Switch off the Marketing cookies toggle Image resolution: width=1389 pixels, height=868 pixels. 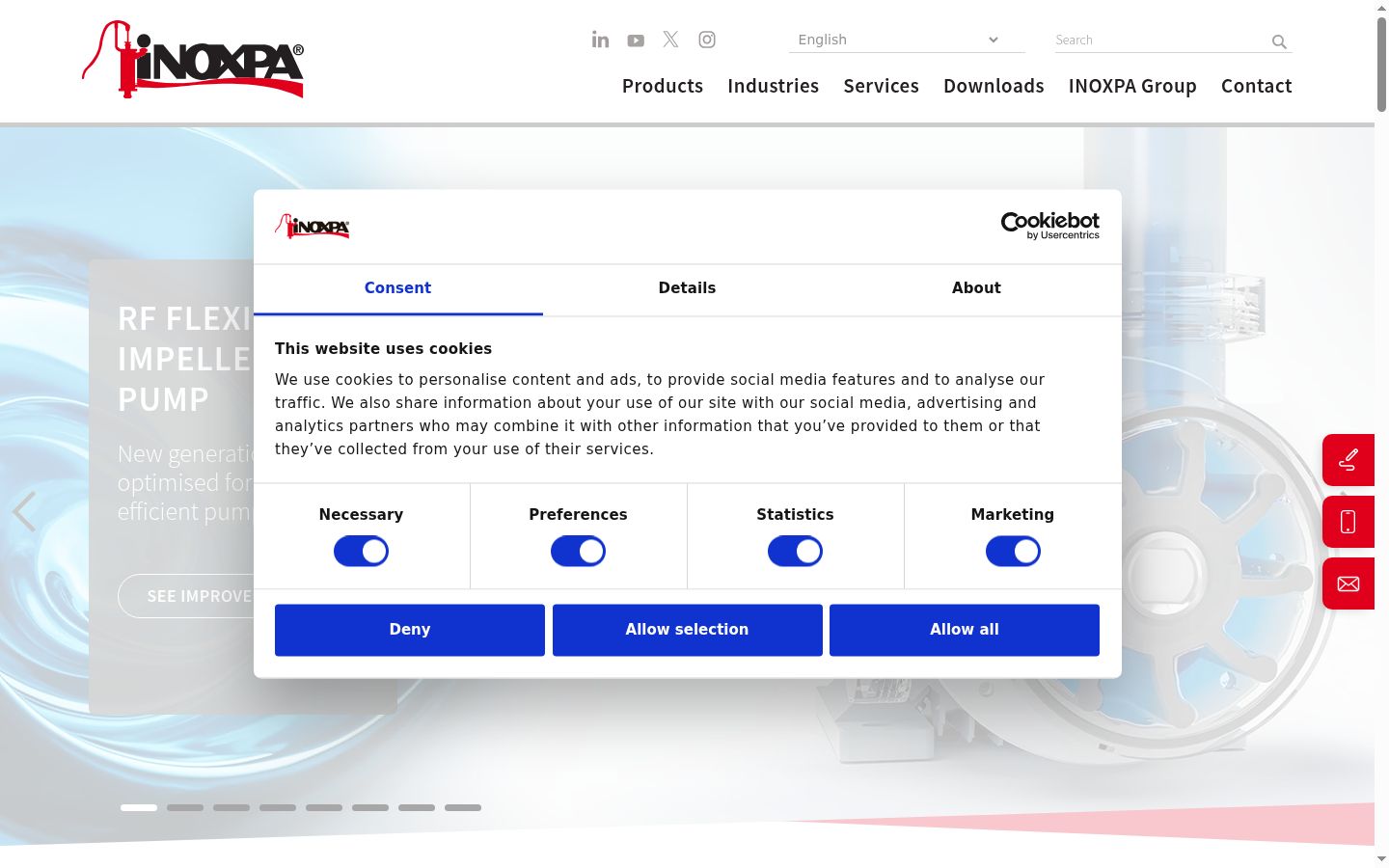coord(1013,552)
